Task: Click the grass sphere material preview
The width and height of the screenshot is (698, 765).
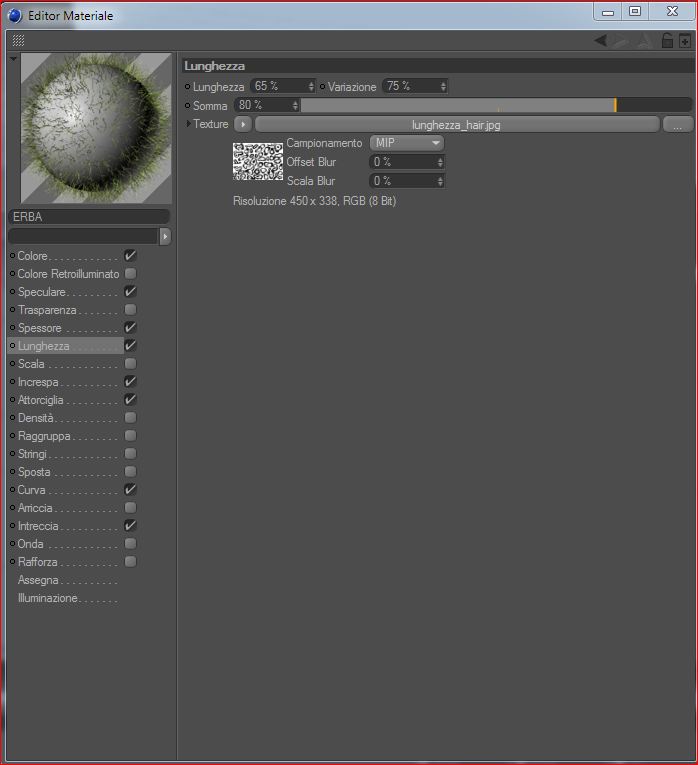Action: pyautogui.click(x=96, y=128)
